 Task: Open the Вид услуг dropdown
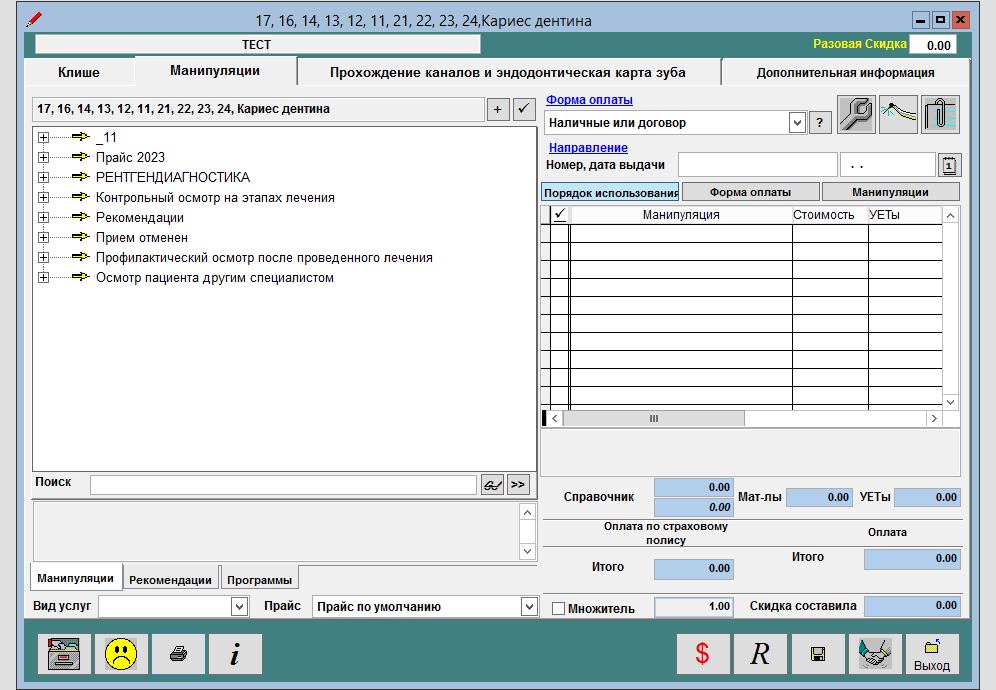(239, 606)
